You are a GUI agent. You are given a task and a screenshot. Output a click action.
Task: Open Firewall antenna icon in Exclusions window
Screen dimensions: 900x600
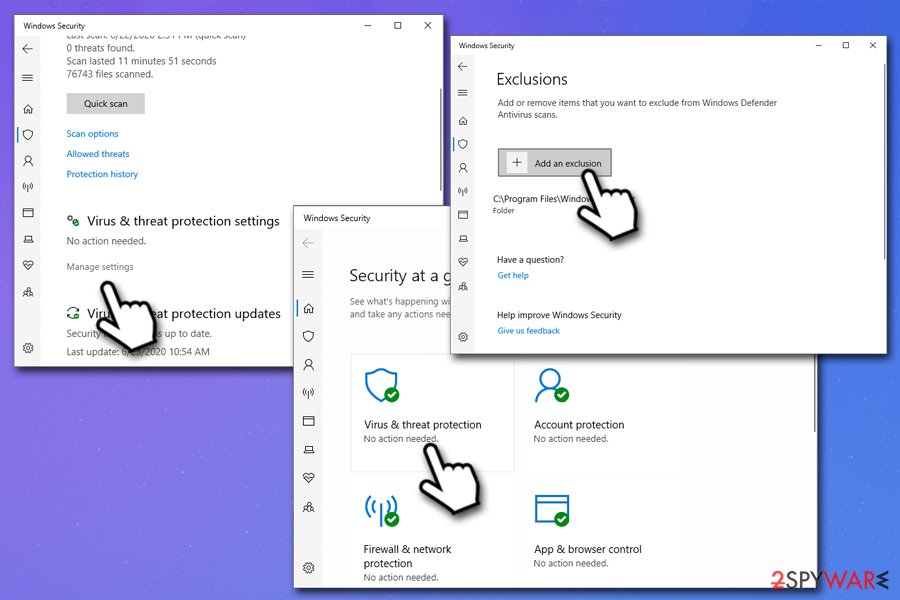[463, 191]
